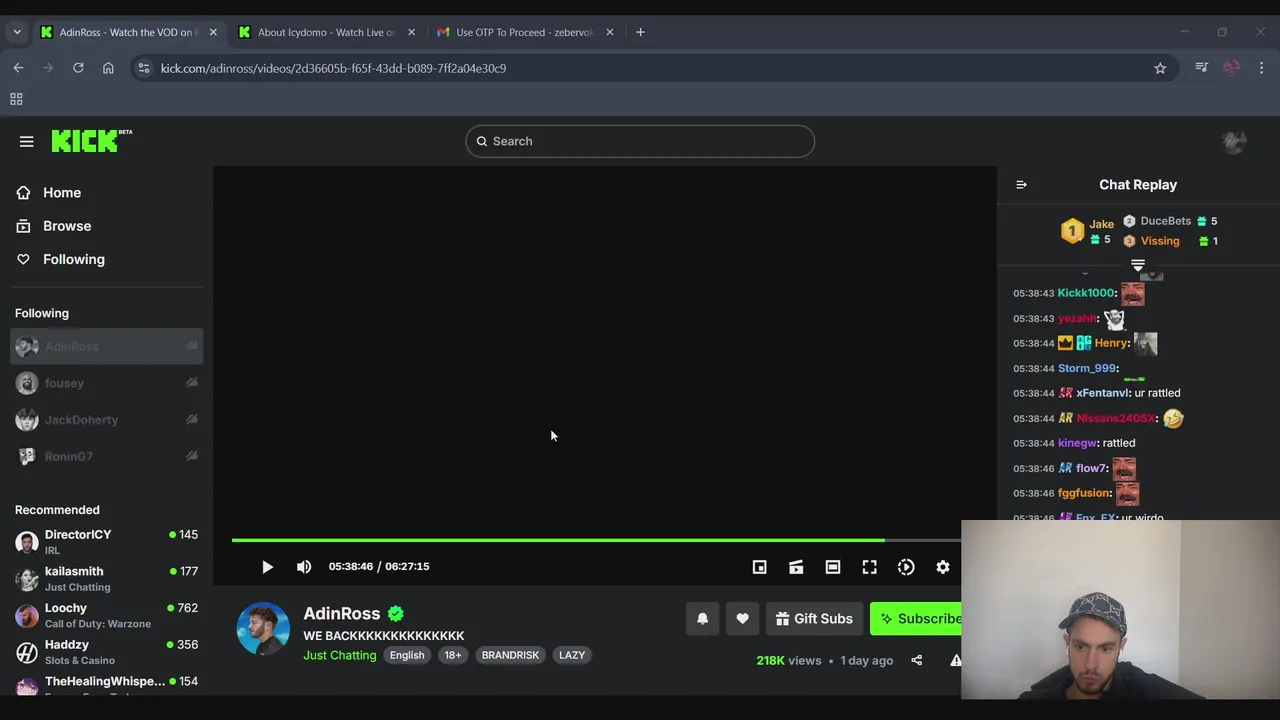Open video settings gear

click(x=943, y=567)
